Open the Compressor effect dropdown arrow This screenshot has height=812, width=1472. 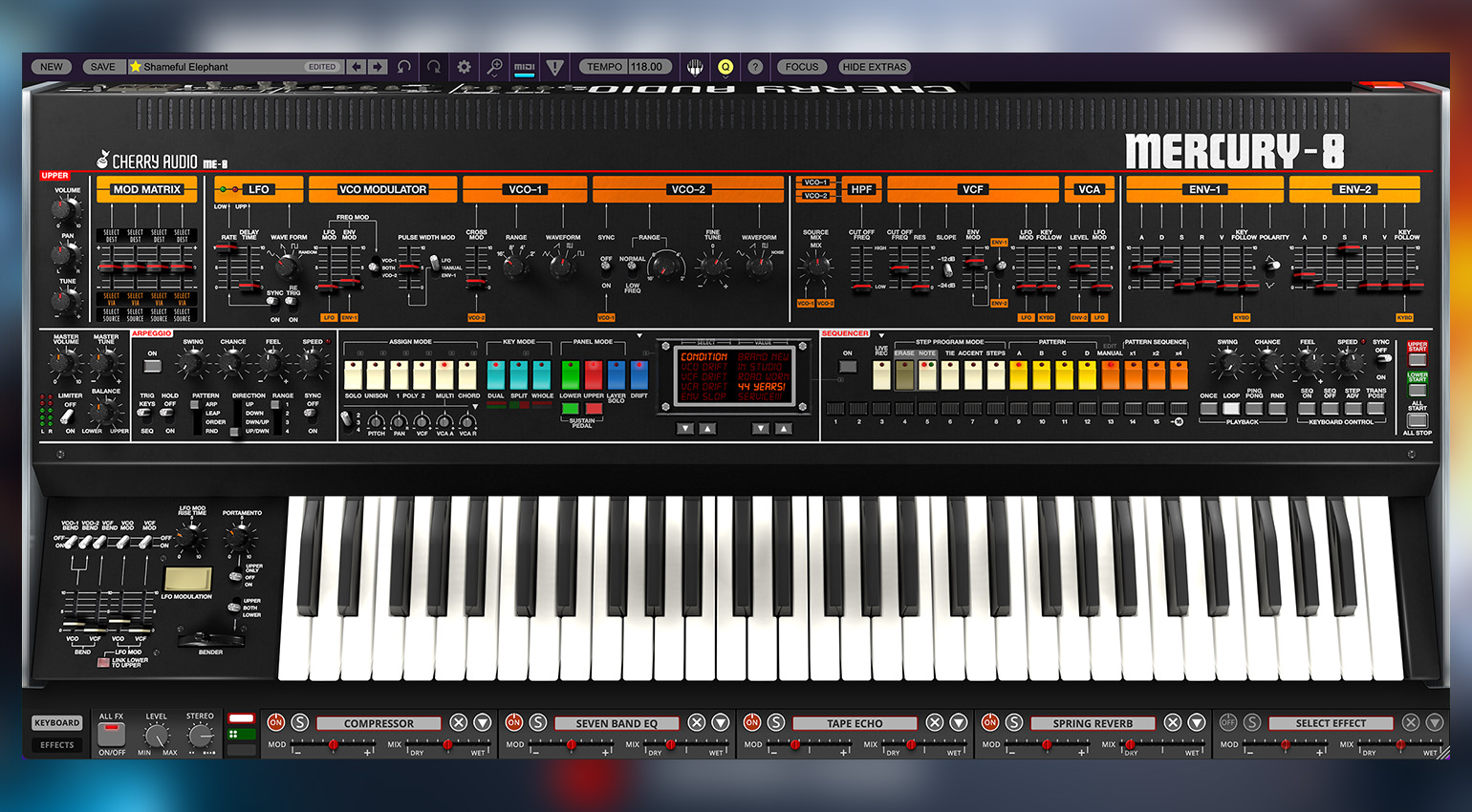point(483,722)
